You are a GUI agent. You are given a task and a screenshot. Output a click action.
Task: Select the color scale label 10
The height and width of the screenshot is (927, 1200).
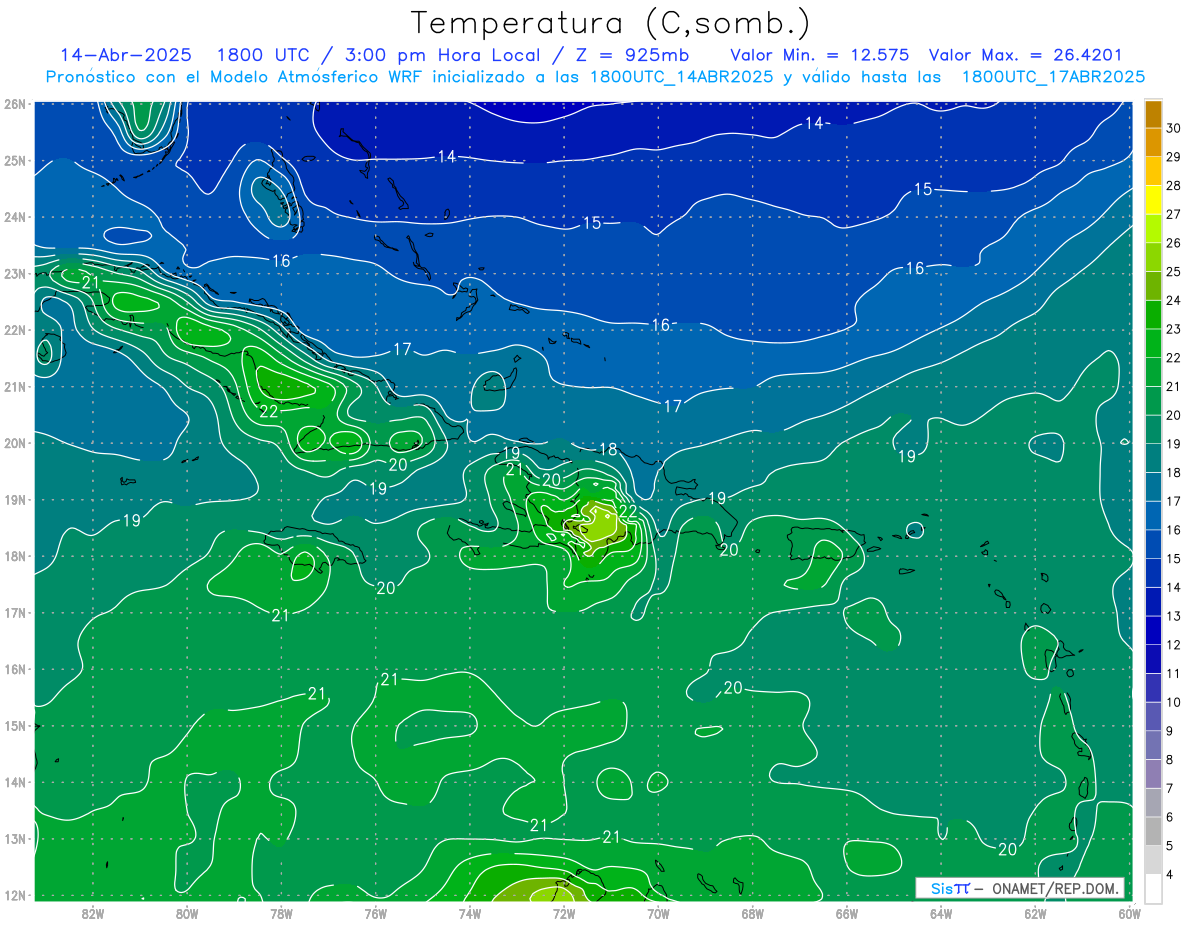1173,702
